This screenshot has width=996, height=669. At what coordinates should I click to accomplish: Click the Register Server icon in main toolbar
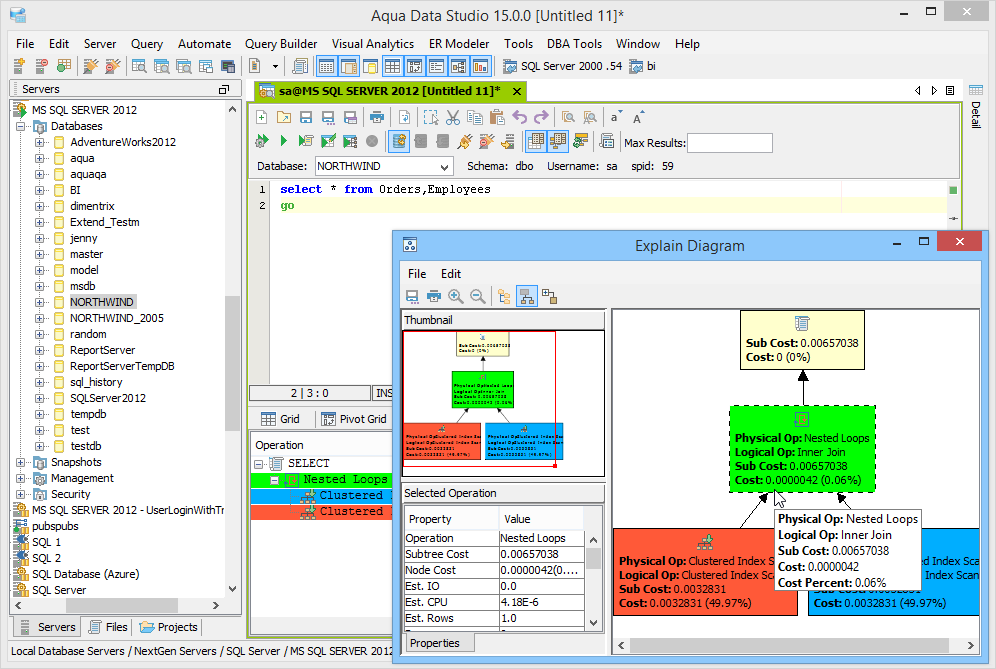(20, 65)
